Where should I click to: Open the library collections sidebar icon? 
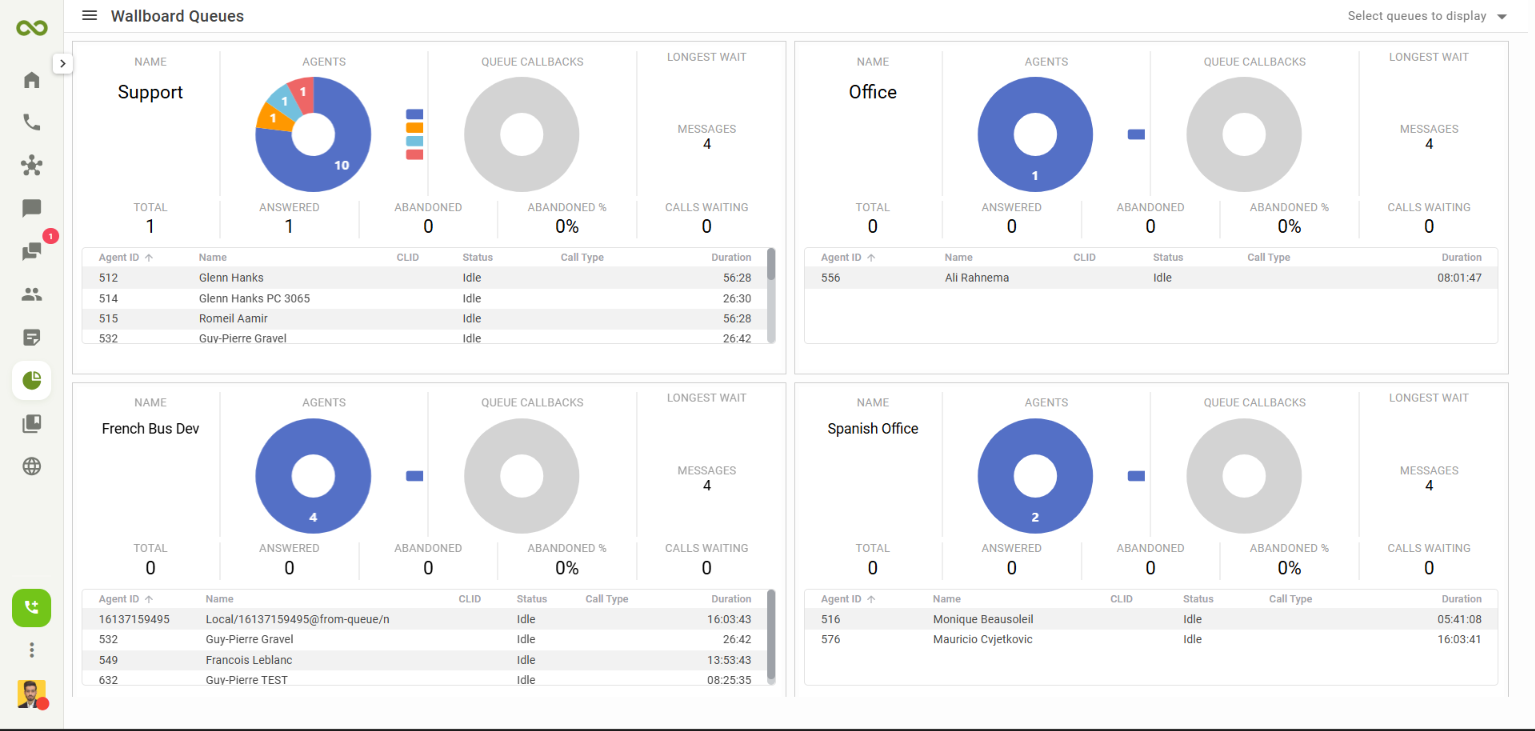32,423
